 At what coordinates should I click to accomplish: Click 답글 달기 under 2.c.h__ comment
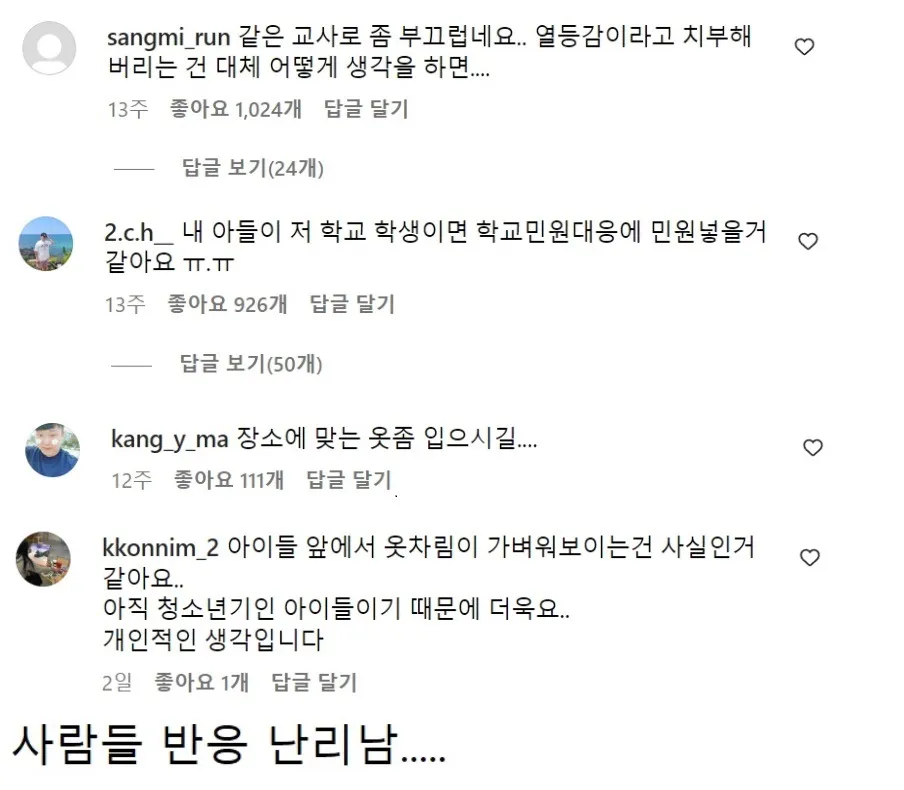click(352, 303)
